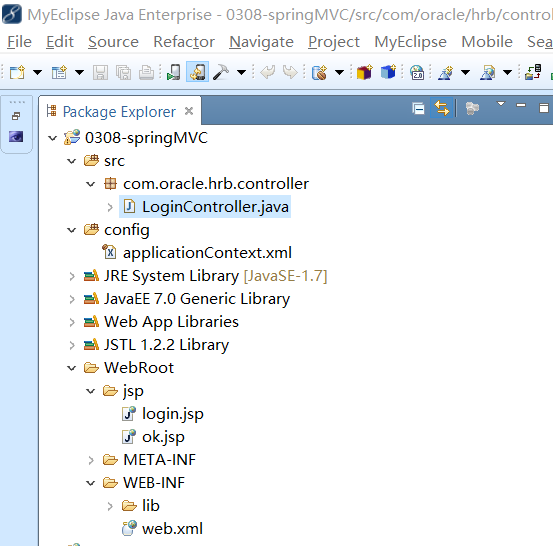Maximize the Package Explorer view

point(544,108)
